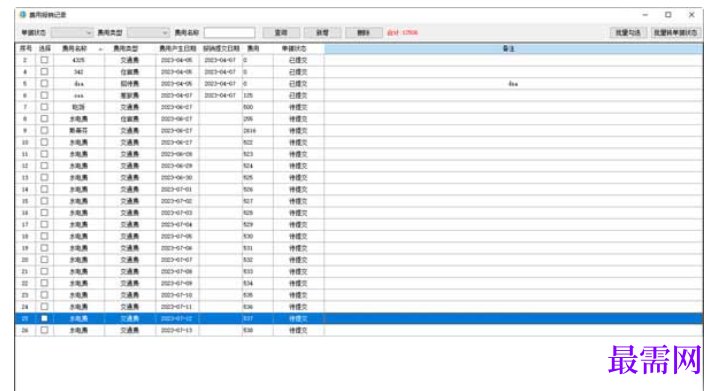This screenshot has height=391, width=720.
Task: Click the 2023-07-10 date cell
Action: pos(177,295)
